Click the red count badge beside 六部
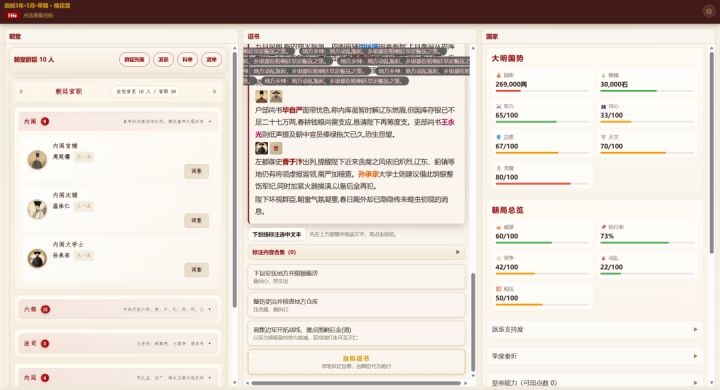The width and height of the screenshot is (720, 390). (45, 309)
